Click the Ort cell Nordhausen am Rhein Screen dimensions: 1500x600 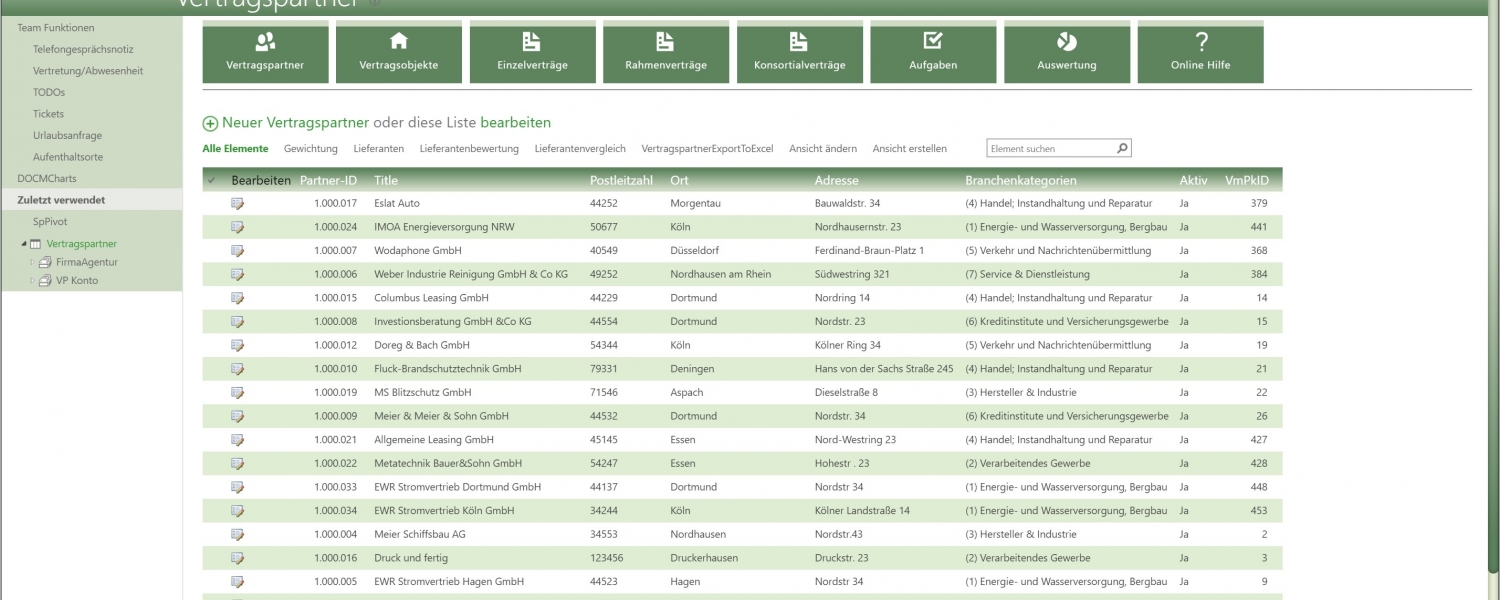(721, 274)
